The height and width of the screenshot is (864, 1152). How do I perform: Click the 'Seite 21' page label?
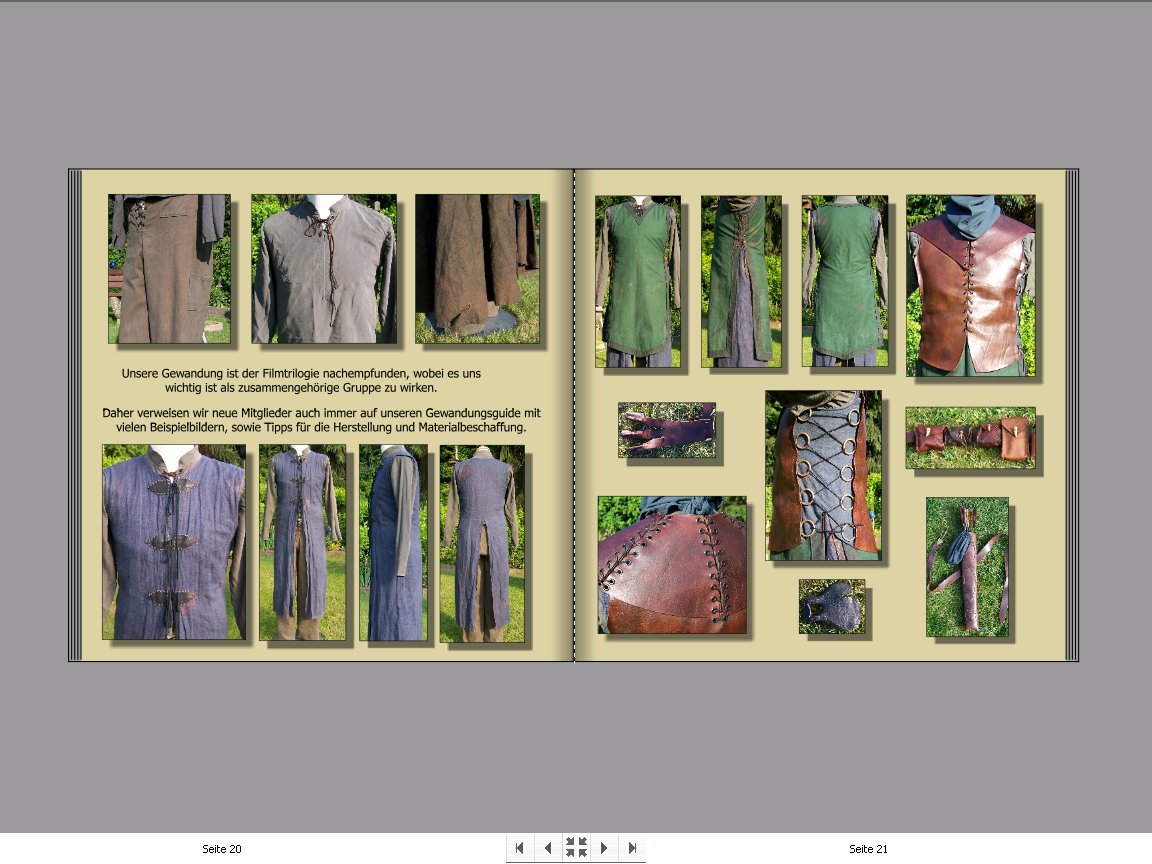click(x=868, y=849)
